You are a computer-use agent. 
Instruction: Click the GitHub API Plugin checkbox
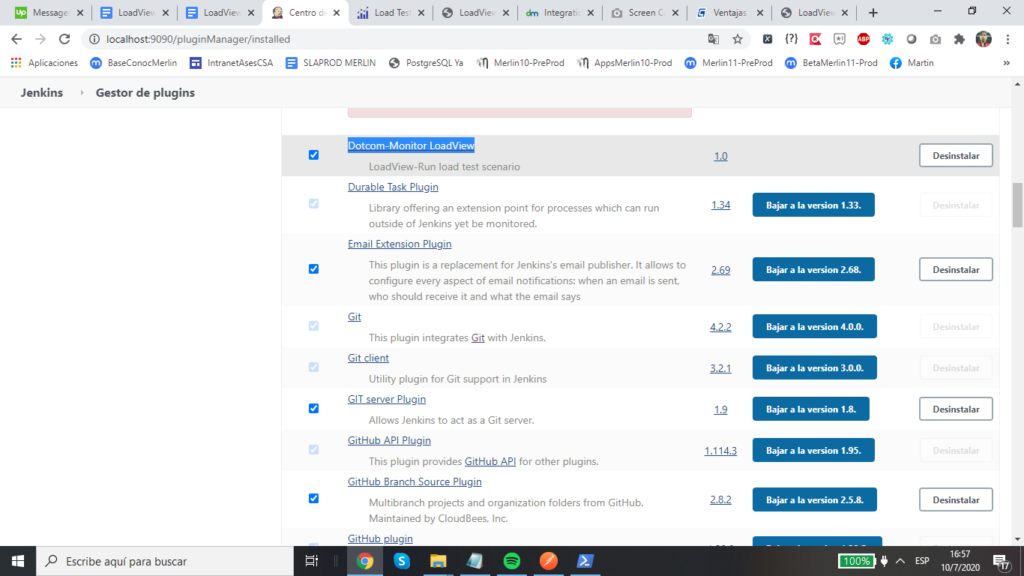pos(313,449)
